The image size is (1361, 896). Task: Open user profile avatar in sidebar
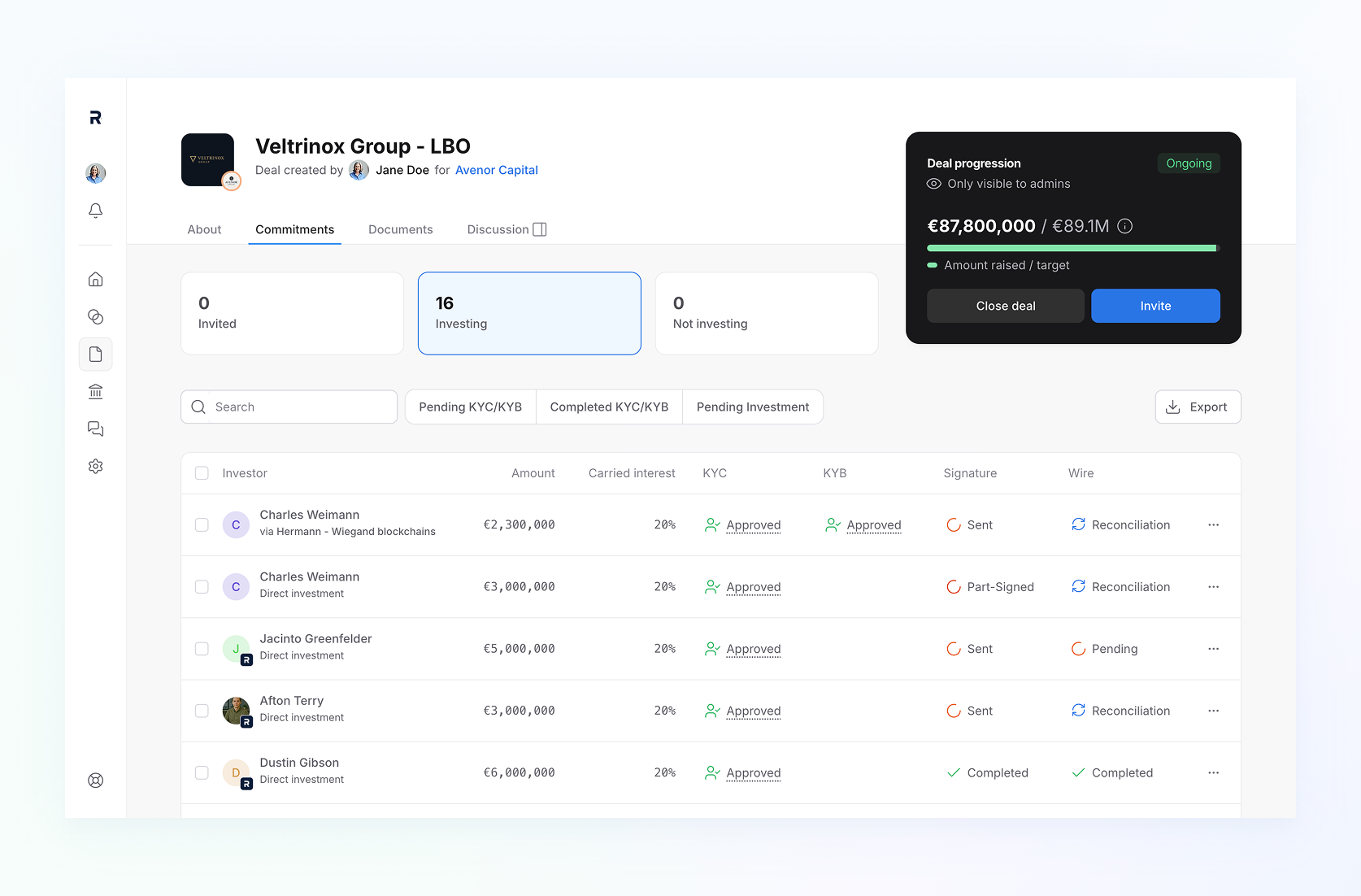(x=95, y=173)
